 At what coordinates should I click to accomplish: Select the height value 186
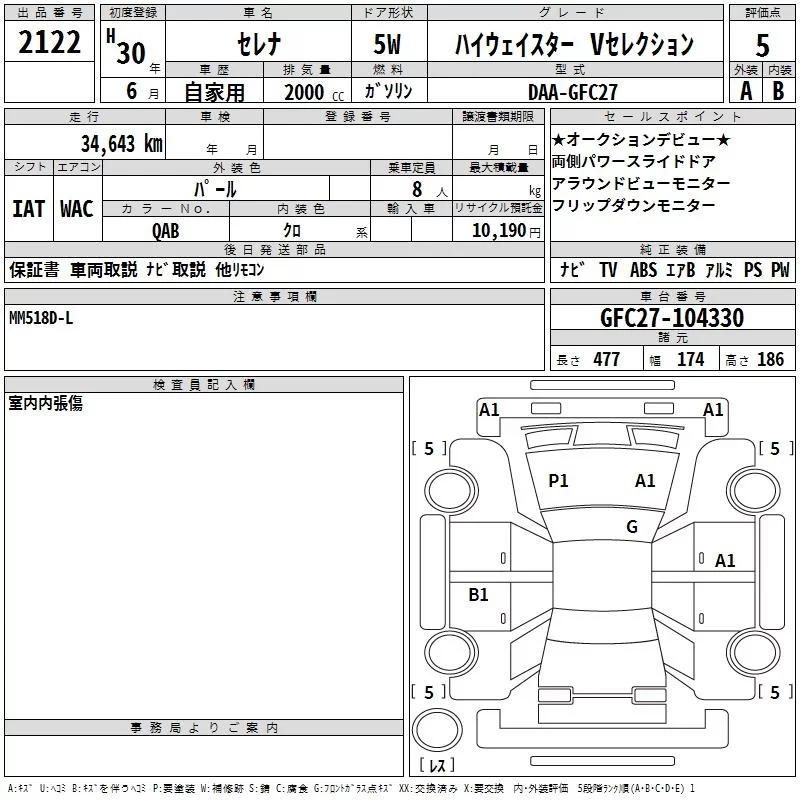770,359
